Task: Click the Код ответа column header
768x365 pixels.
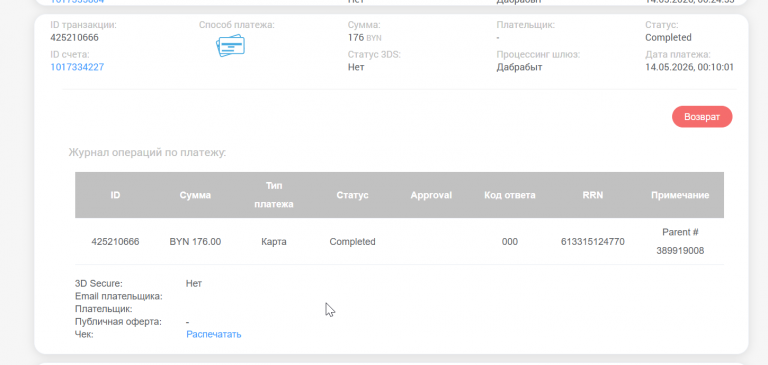Action: coord(510,195)
